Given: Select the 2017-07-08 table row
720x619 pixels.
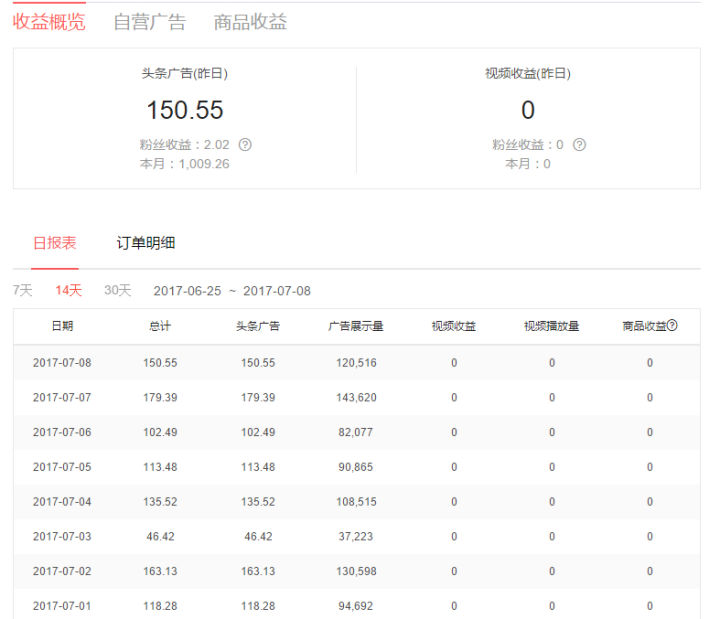Looking at the screenshot, I should [357, 363].
